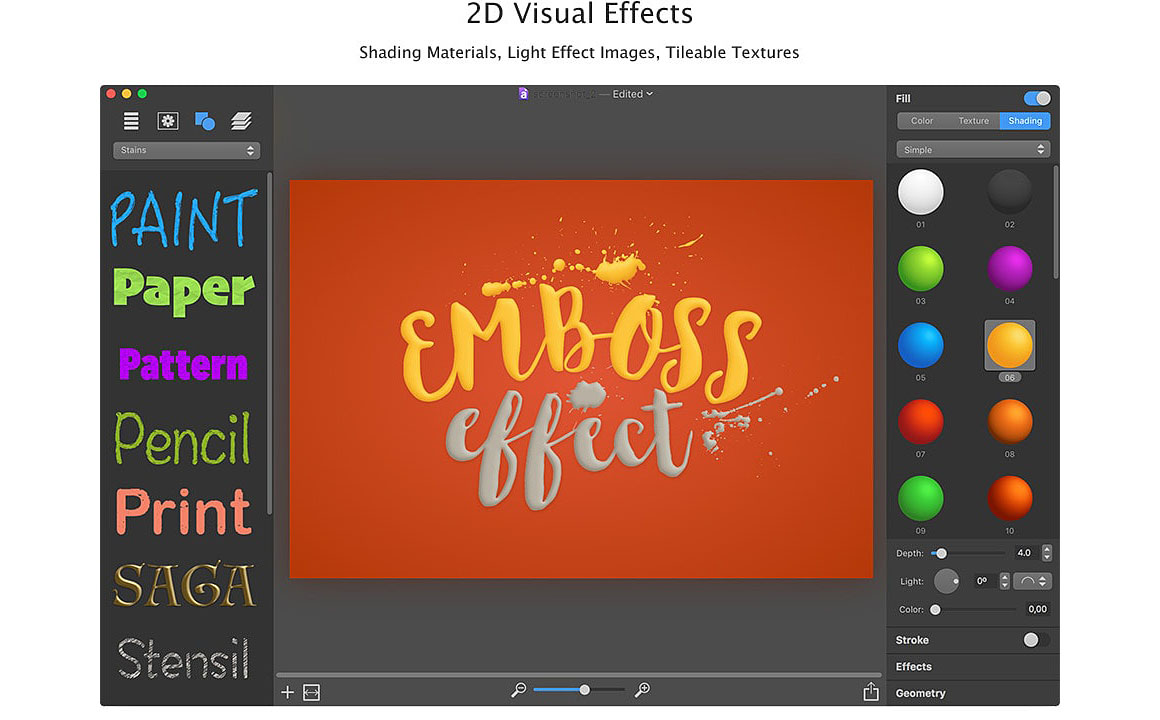Viewport: 1160px width, 720px height.
Task: Click the shading materials scrollbar
Action: tap(1055, 222)
